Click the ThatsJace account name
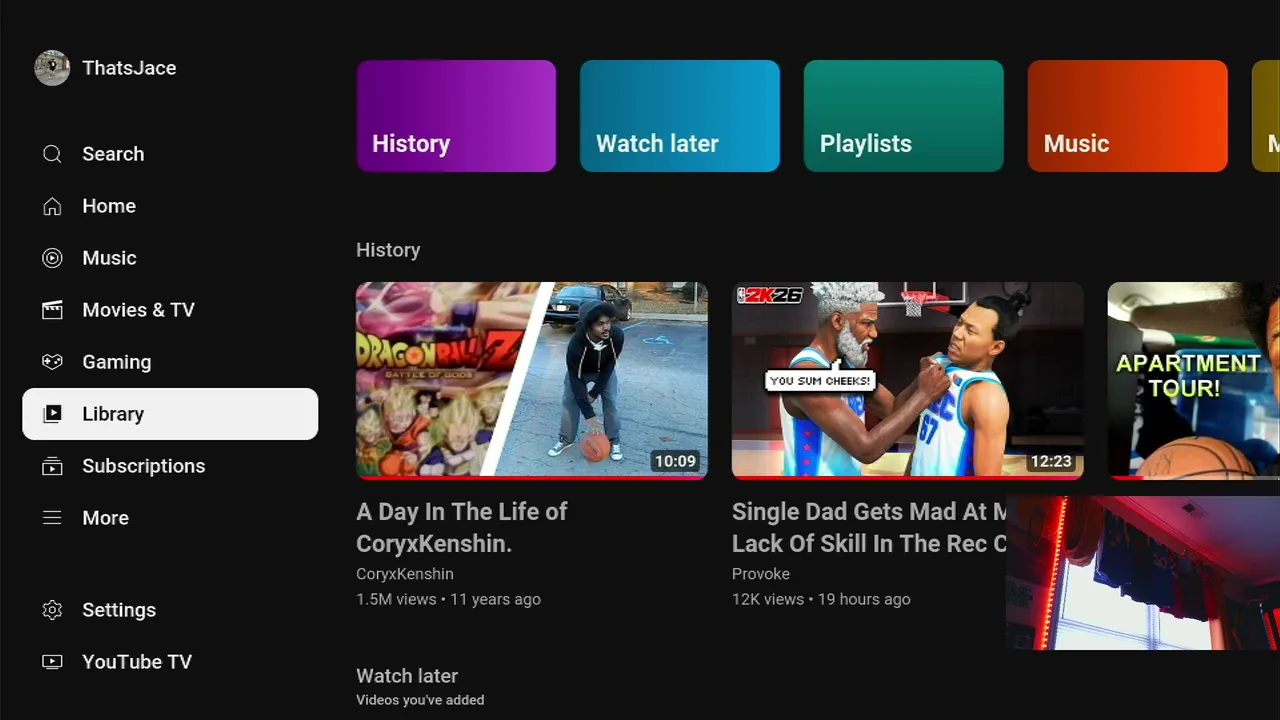Screen dimensions: 1280x720 pos(129,68)
